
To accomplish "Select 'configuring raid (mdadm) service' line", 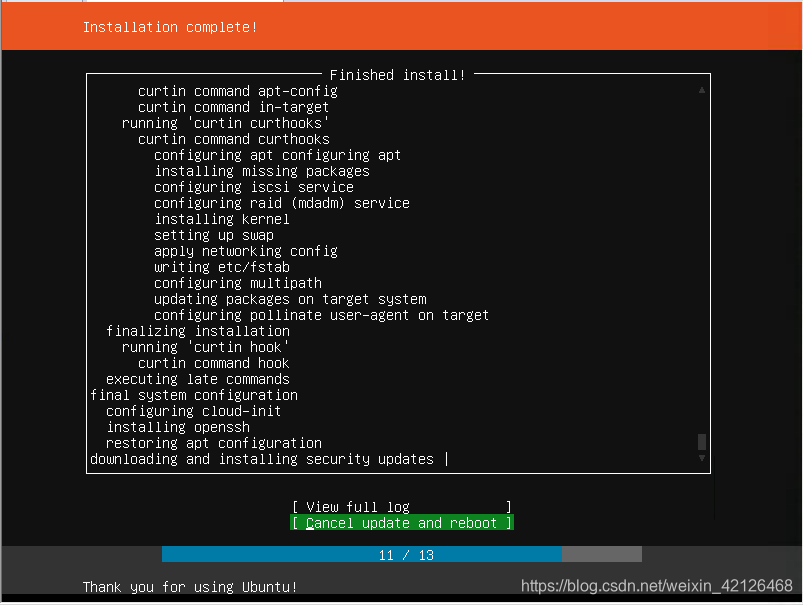I will point(282,203).
